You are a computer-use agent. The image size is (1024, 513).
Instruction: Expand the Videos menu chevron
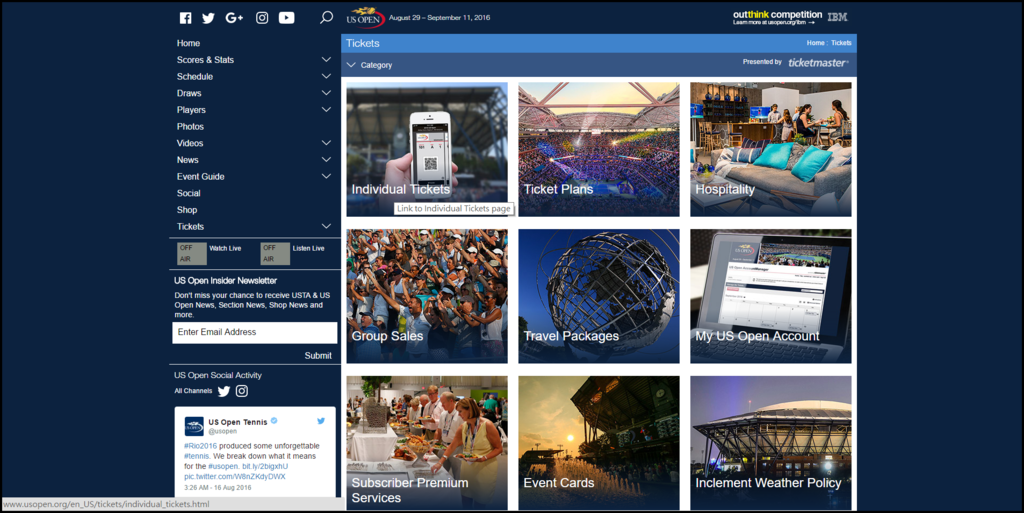tap(326, 143)
